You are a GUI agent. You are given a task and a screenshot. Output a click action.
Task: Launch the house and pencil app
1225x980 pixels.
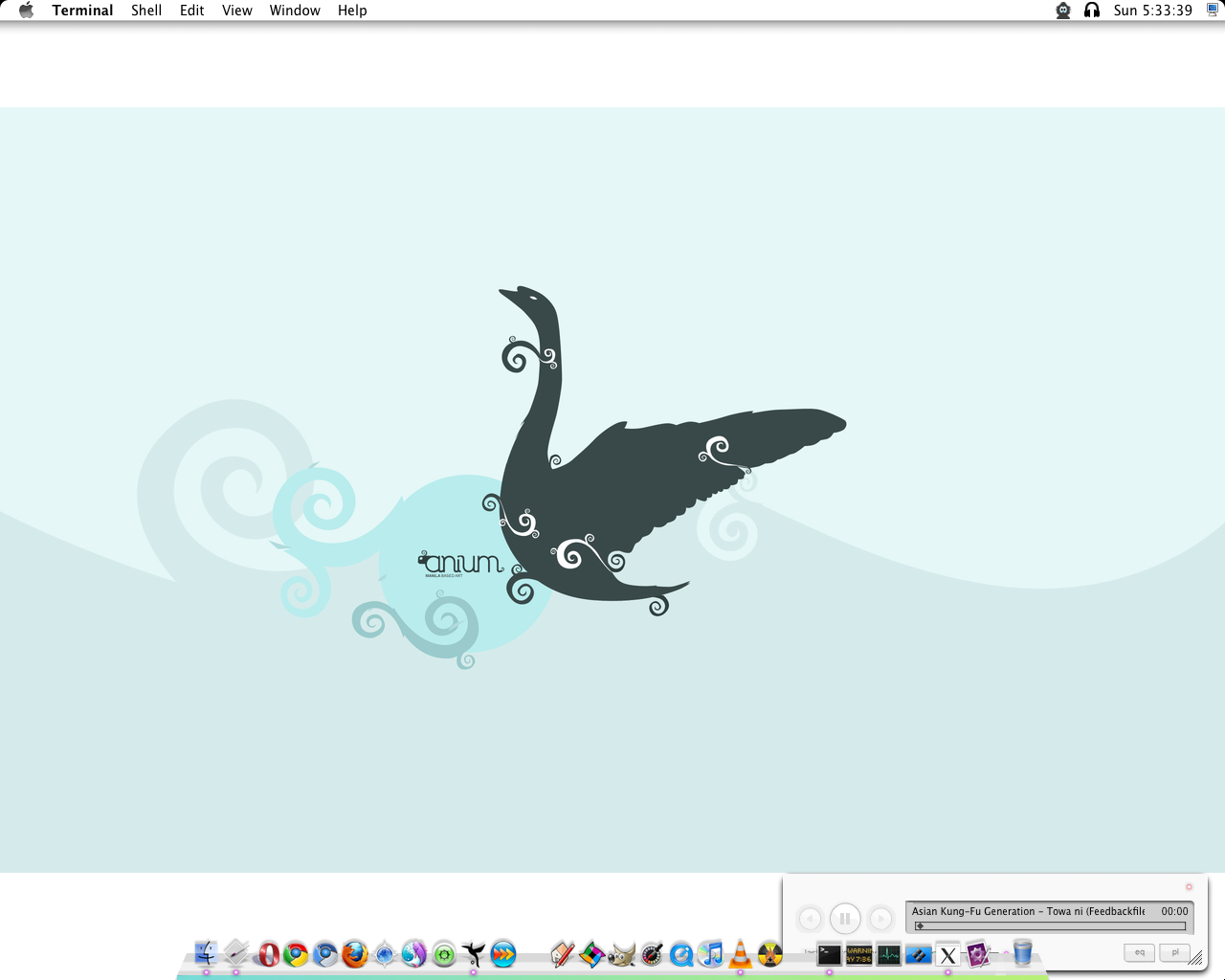click(x=562, y=954)
